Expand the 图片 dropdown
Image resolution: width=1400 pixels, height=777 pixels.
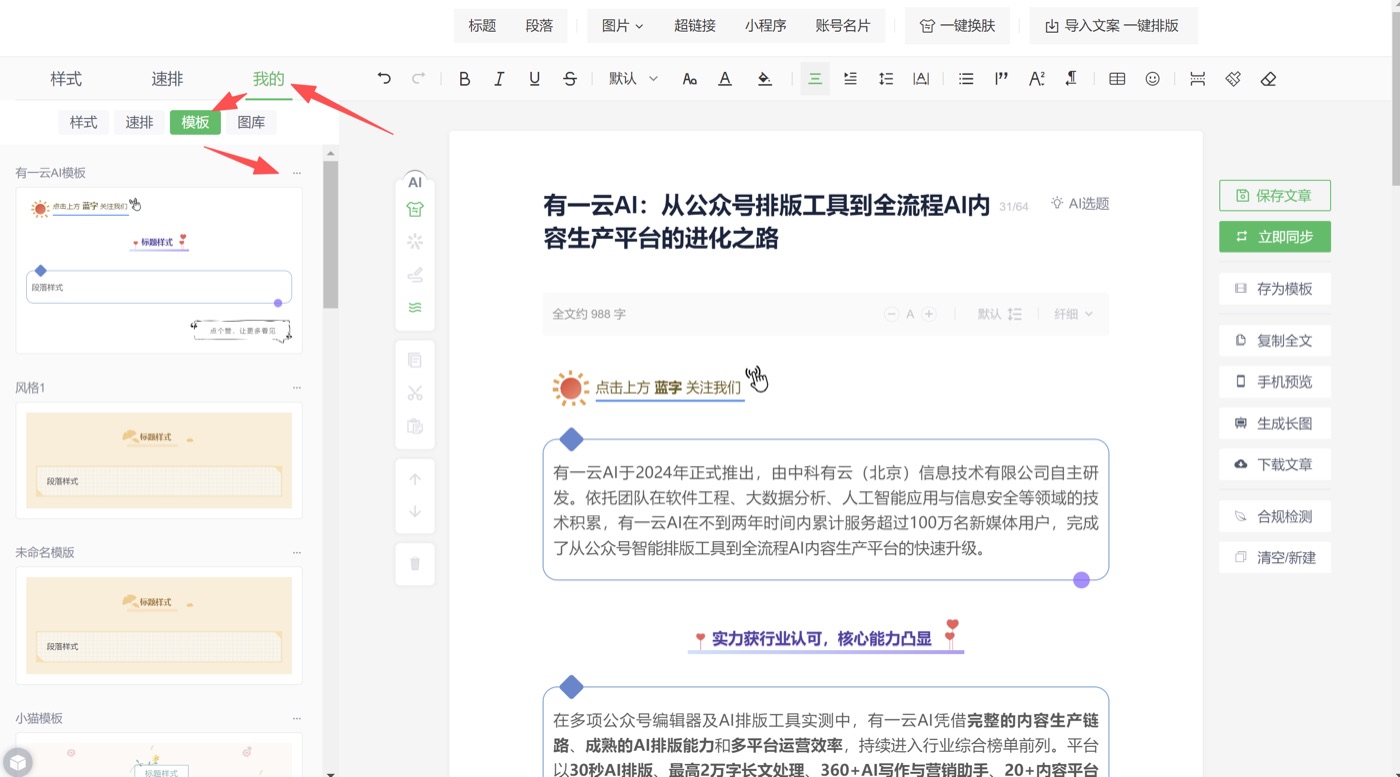click(622, 26)
